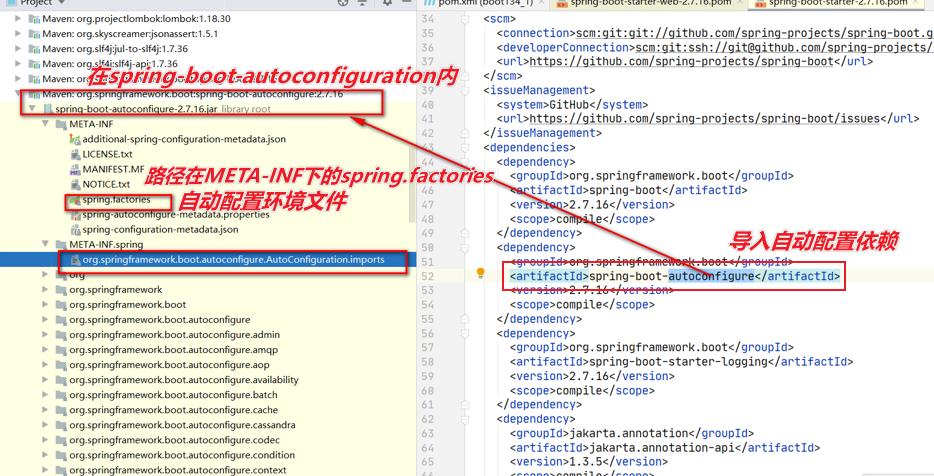Click the JSON file icon of additional-spring-configuration-metadata.json
Screen dimensions: 934x476
click(75, 139)
